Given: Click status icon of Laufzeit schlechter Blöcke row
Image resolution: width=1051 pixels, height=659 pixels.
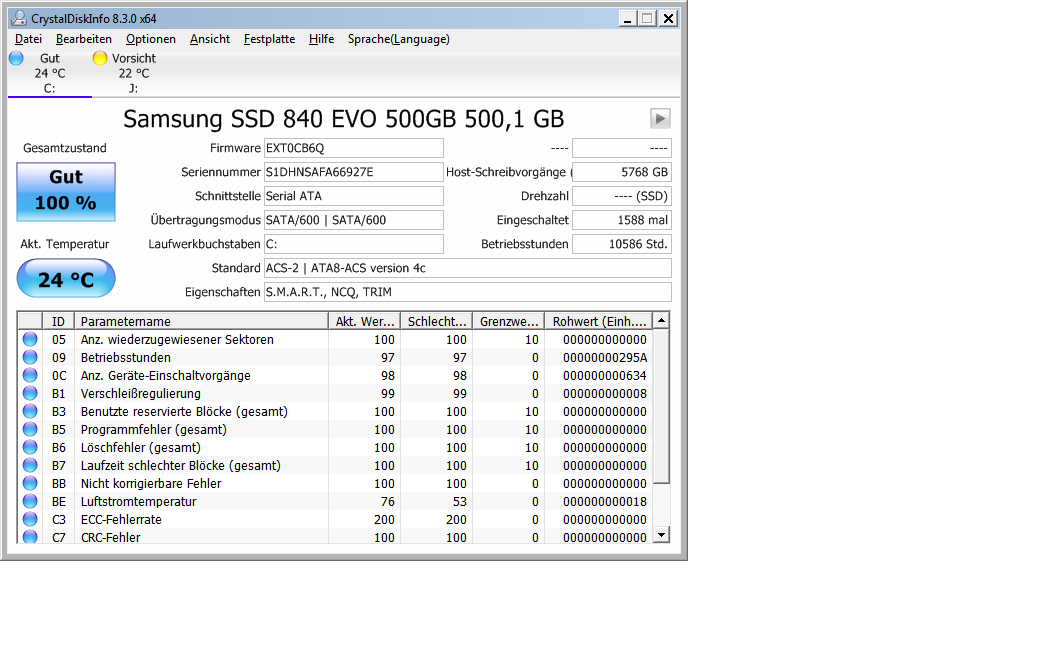Looking at the screenshot, I should click(30, 465).
